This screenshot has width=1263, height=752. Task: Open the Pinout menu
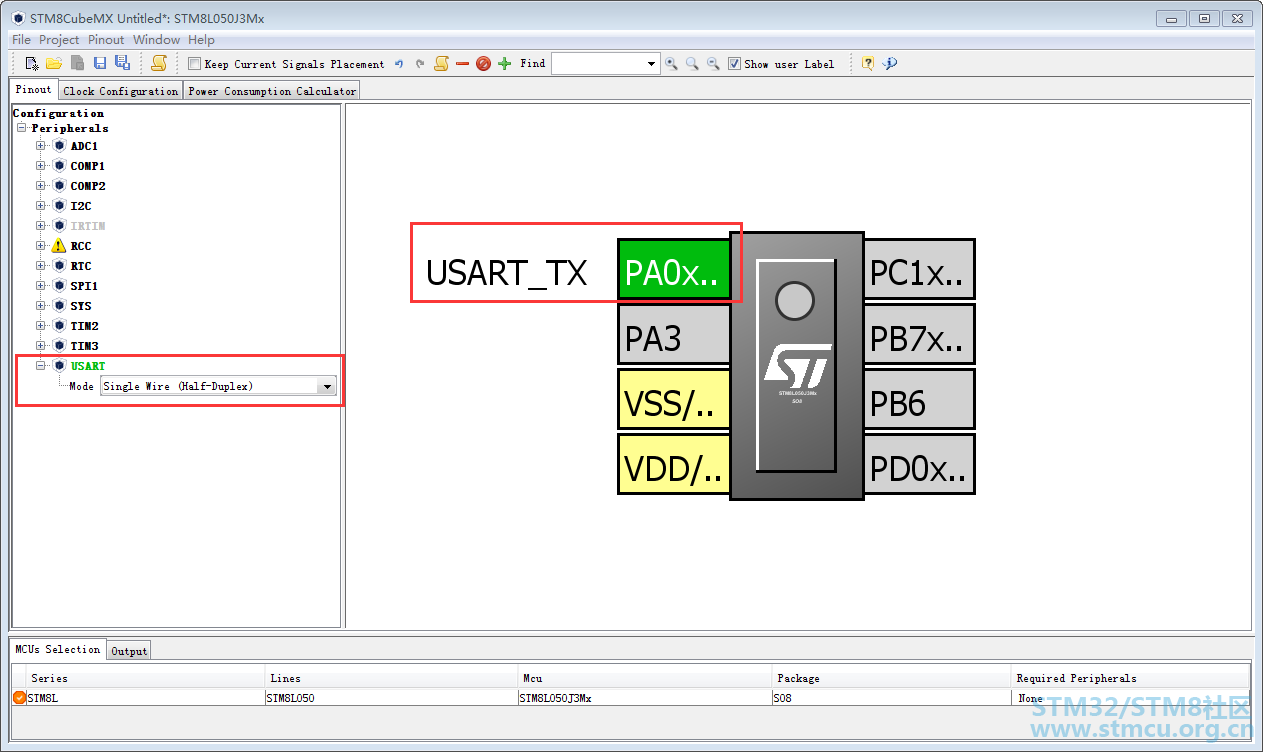106,40
